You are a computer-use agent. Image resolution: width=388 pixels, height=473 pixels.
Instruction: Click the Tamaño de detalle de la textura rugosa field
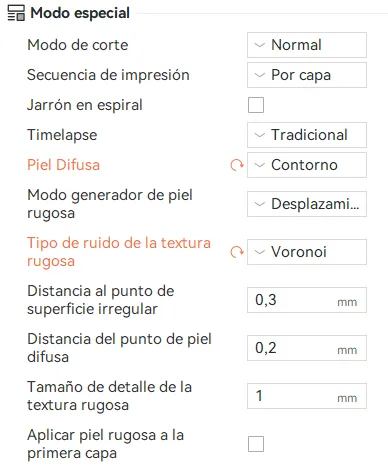(307, 396)
